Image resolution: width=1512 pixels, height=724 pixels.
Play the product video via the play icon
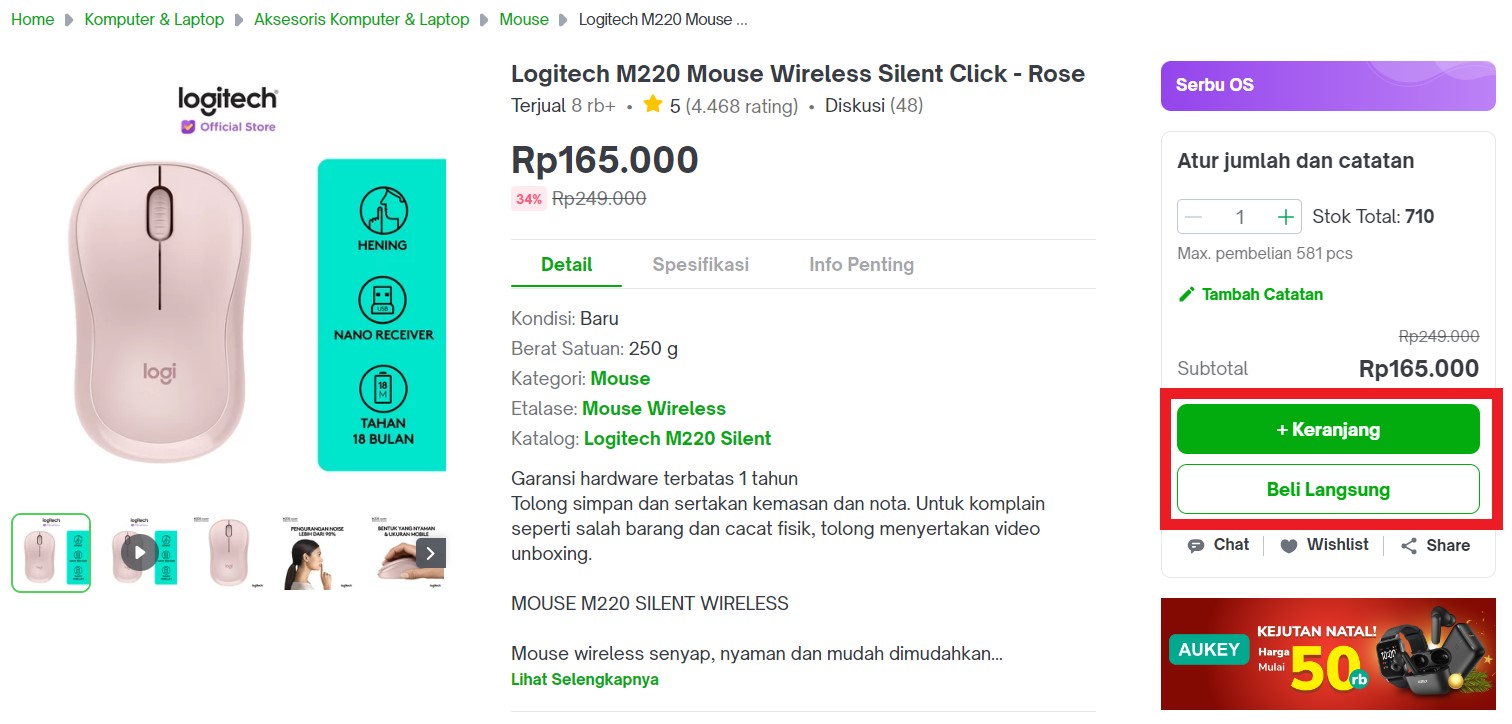click(139, 552)
